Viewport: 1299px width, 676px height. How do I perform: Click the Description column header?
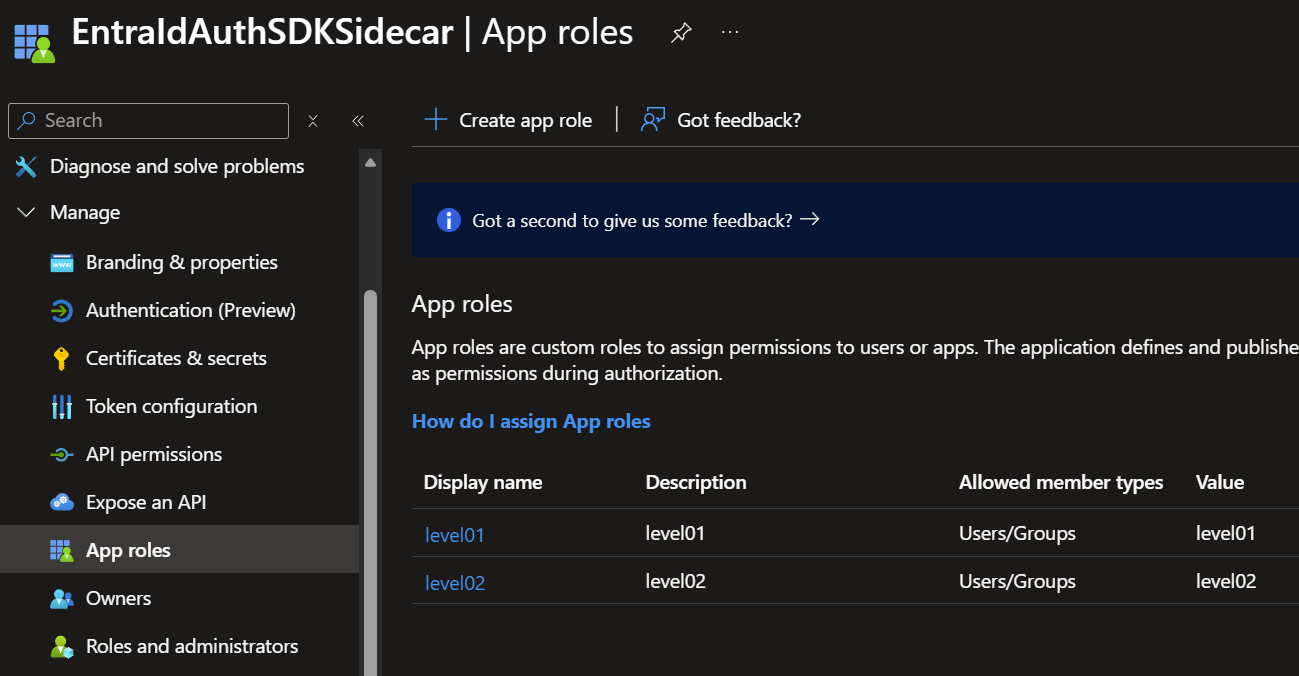pos(696,483)
